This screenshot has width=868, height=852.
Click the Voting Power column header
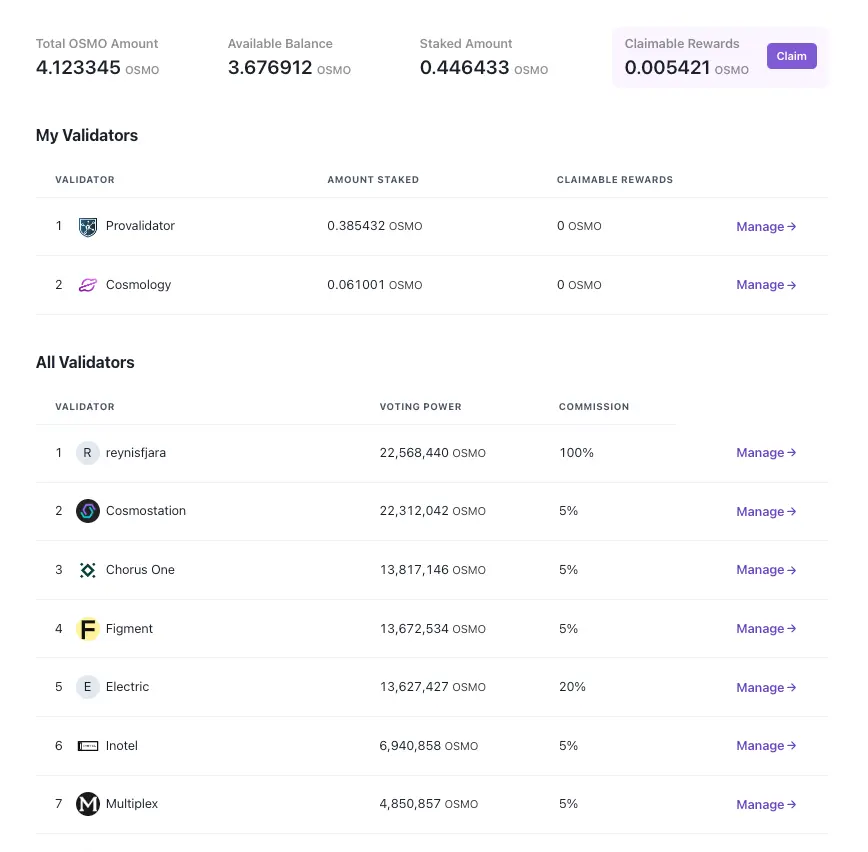(x=420, y=407)
